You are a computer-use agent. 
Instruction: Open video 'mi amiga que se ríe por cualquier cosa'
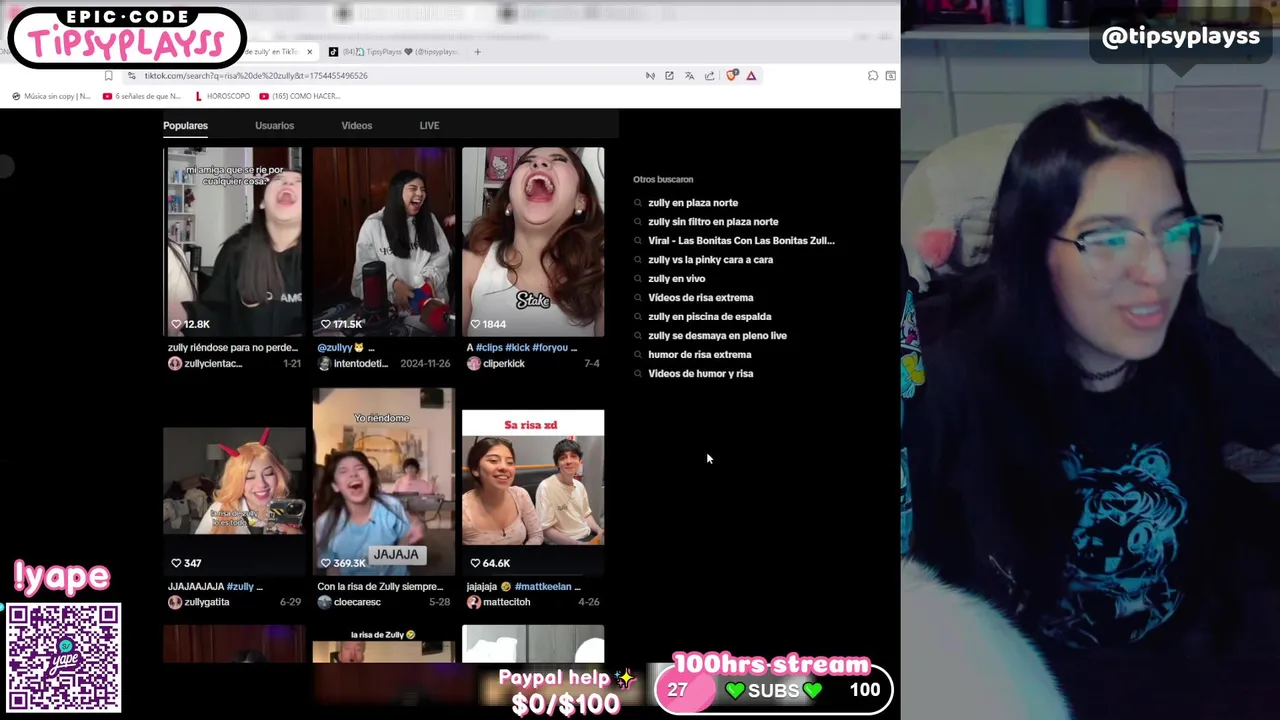pos(234,241)
